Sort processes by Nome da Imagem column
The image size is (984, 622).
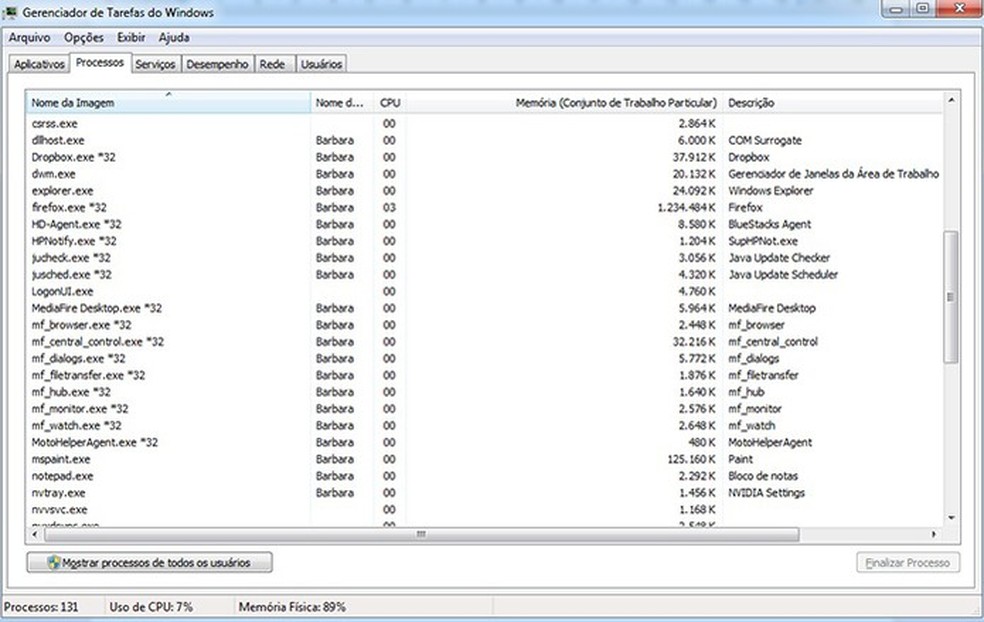(x=168, y=103)
